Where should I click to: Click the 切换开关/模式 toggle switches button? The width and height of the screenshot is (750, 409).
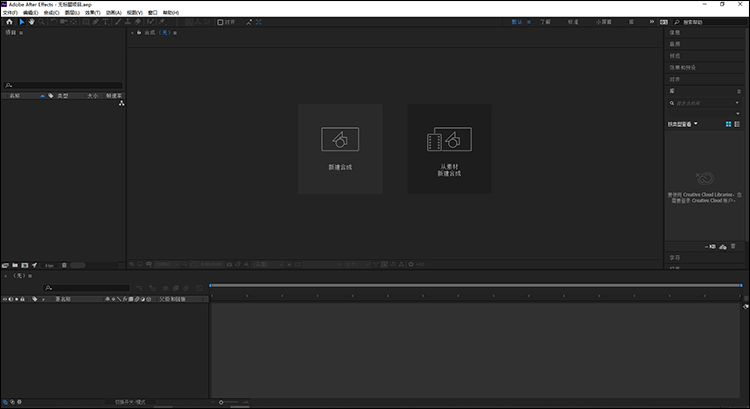tap(130, 402)
